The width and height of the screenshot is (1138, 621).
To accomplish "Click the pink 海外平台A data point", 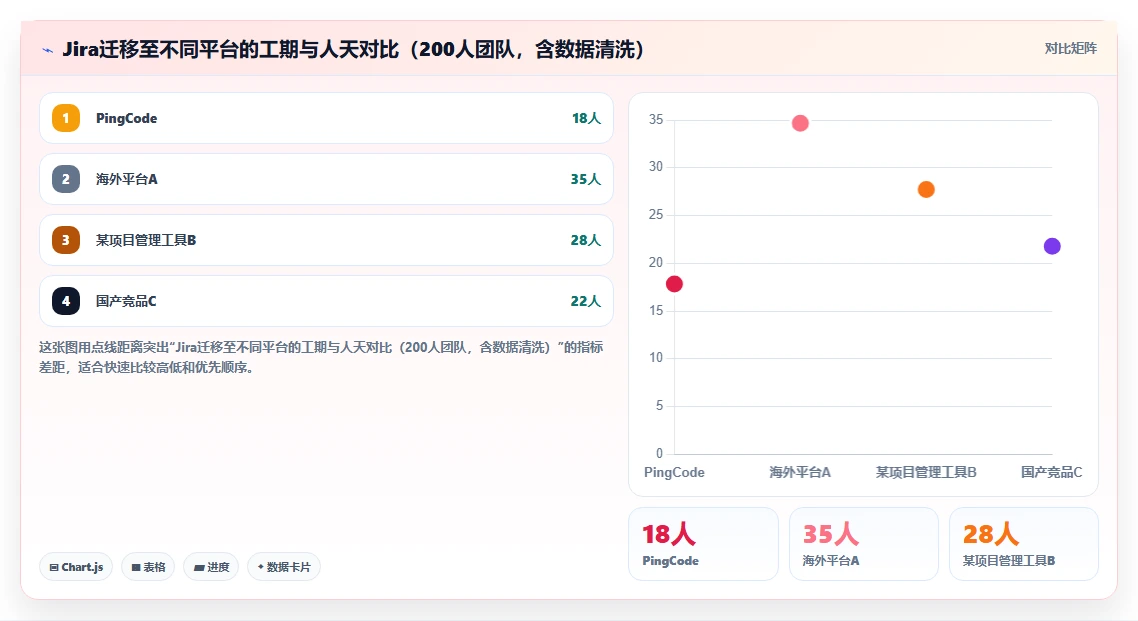I will 800,123.
